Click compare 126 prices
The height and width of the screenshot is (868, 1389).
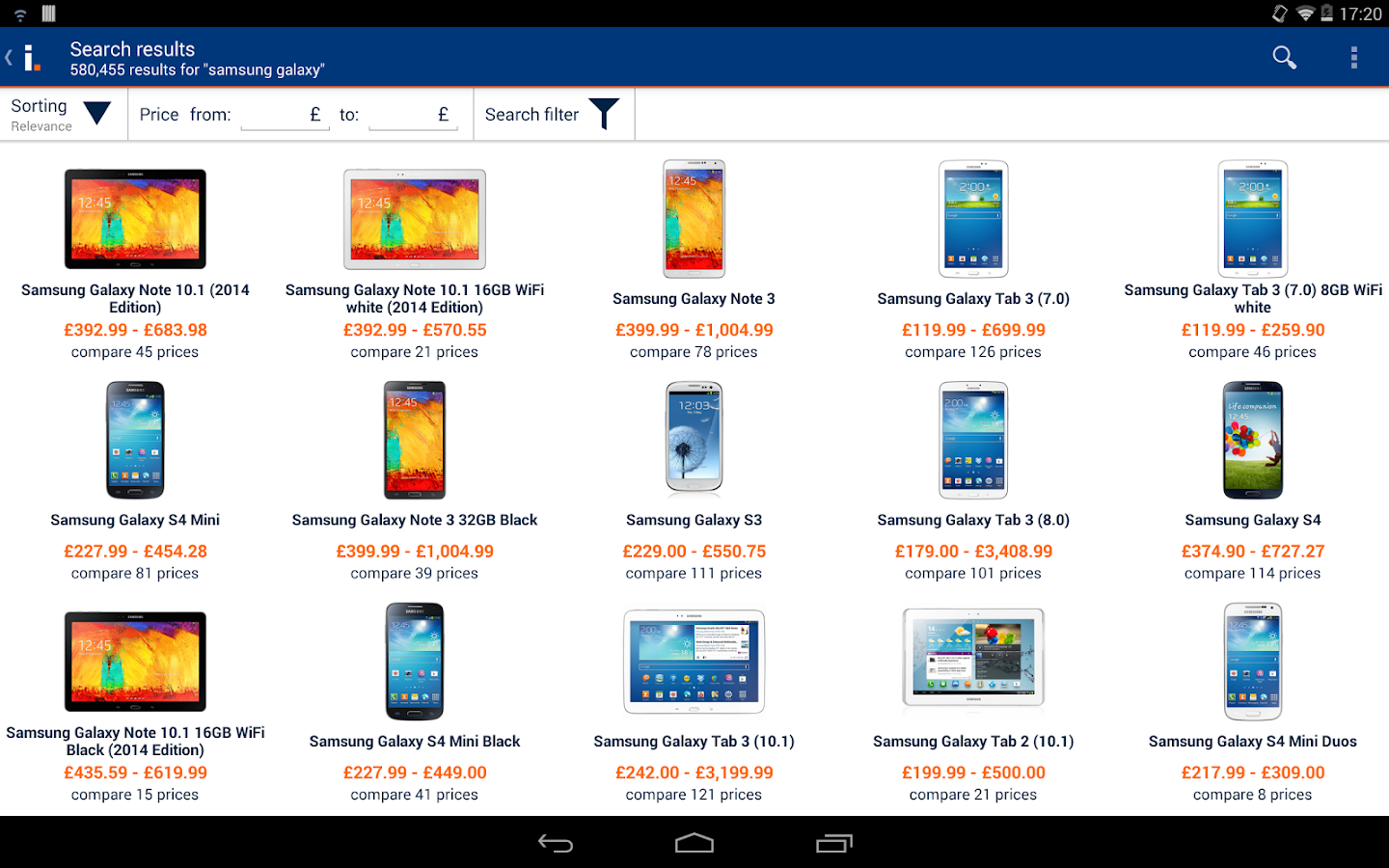973,352
